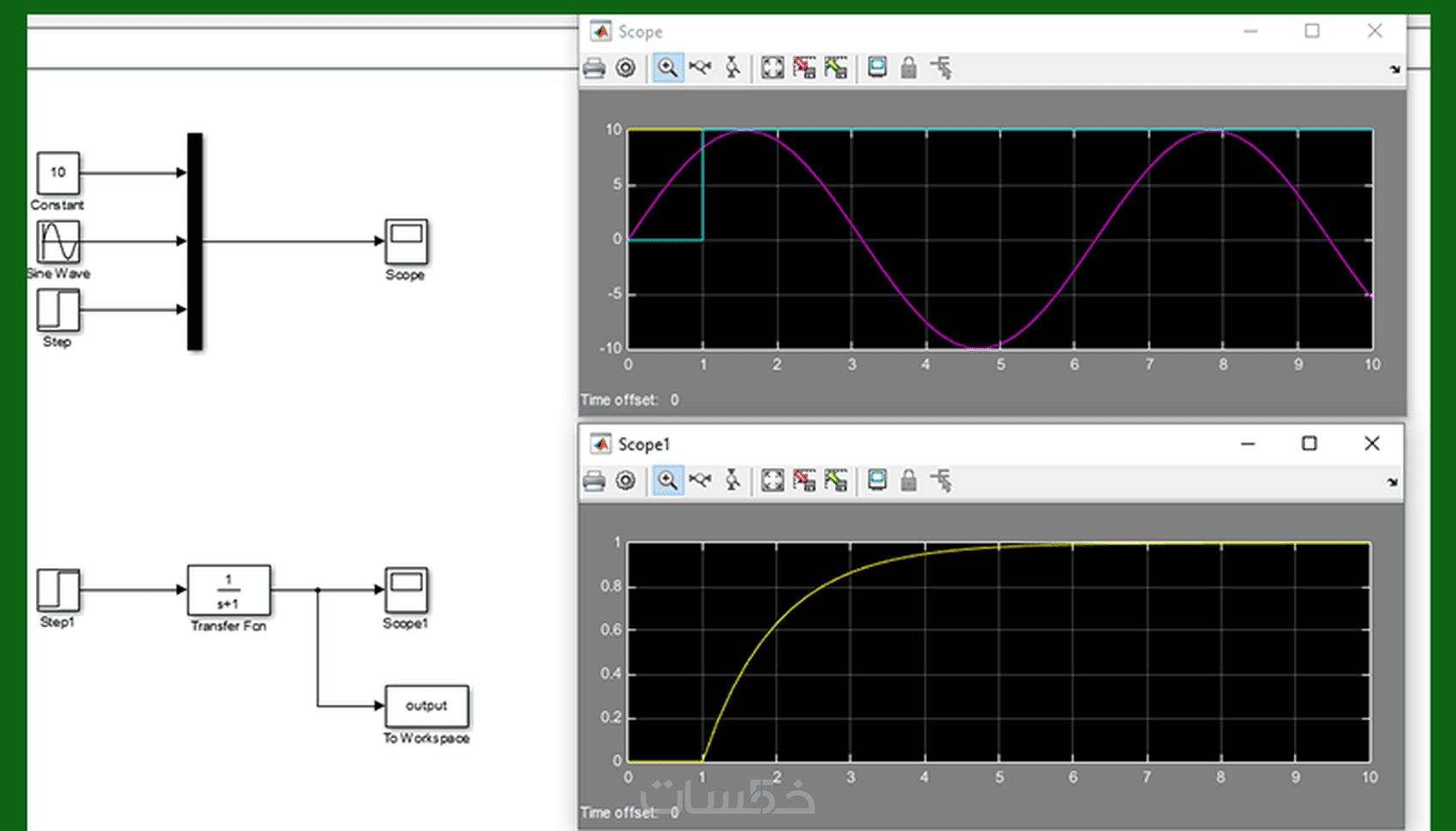Save axes settings in Scope window
The image size is (1456, 831).
coord(804,68)
